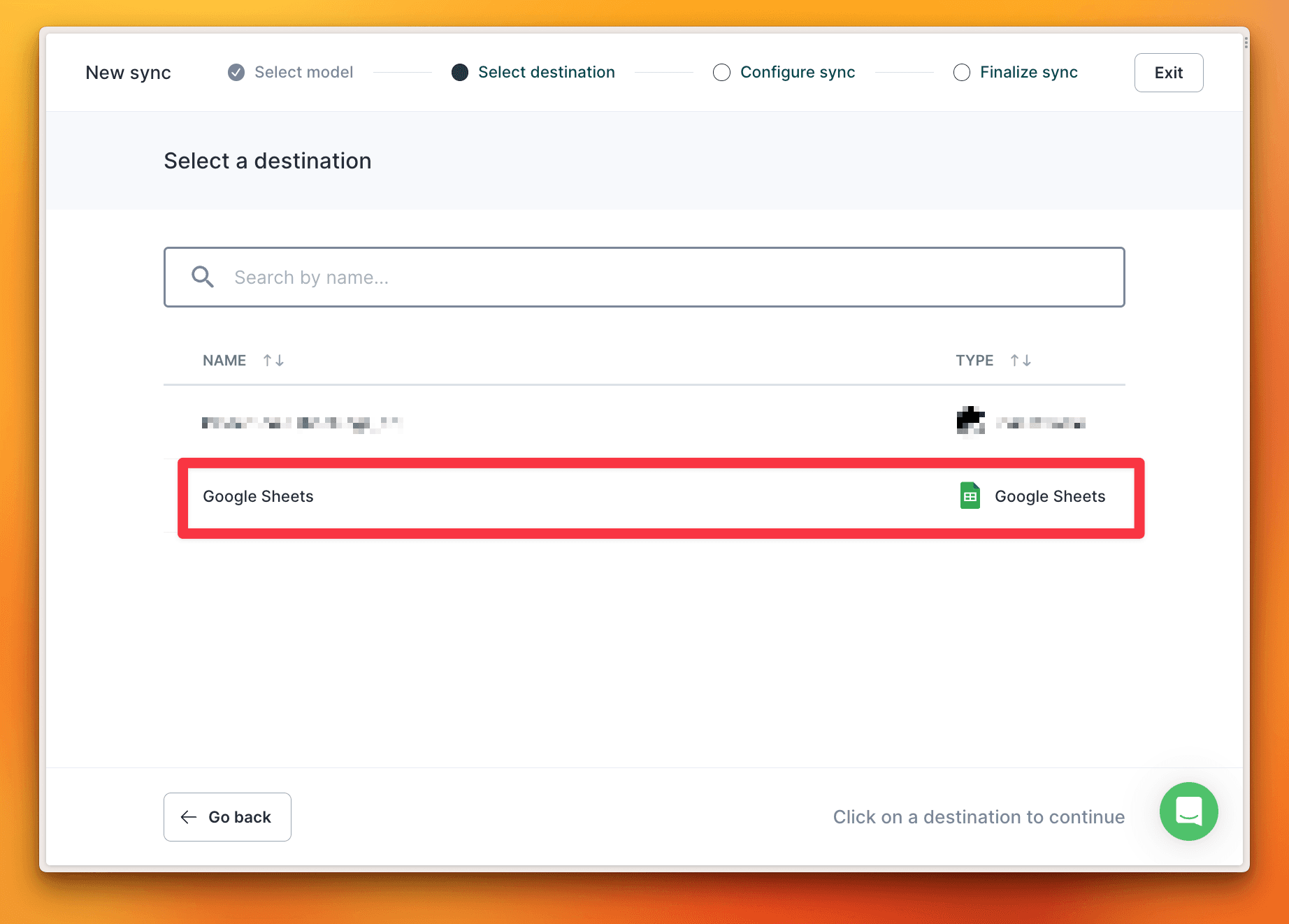
Task: Click the Select model checkmark icon
Action: tap(236, 73)
